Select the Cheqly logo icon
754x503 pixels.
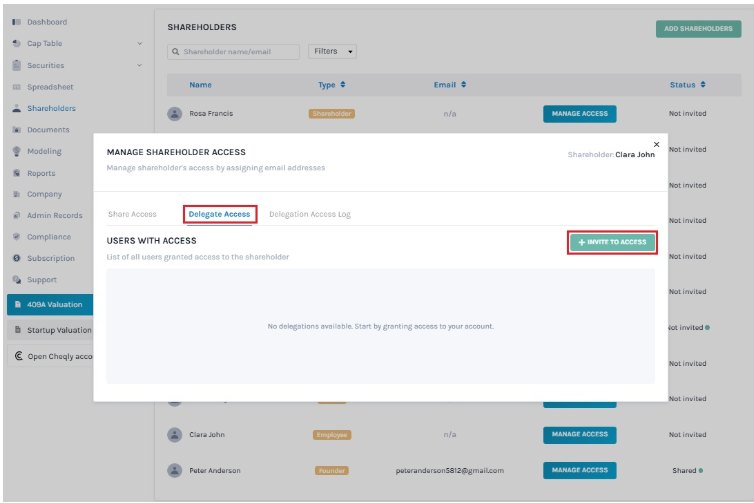click(x=19, y=356)
